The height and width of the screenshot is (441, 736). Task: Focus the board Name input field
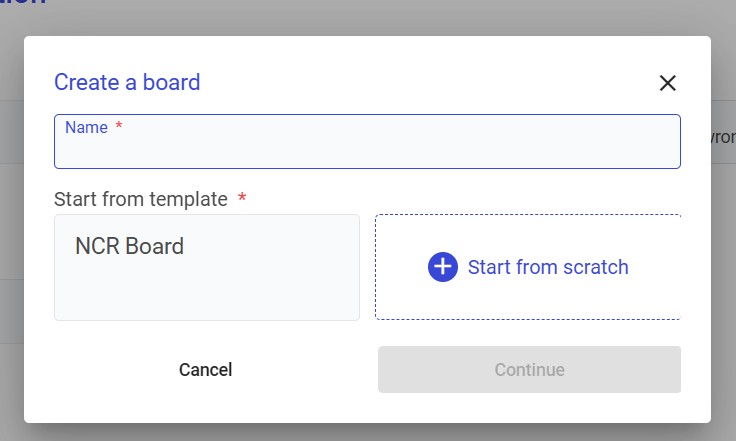point(367,150)
